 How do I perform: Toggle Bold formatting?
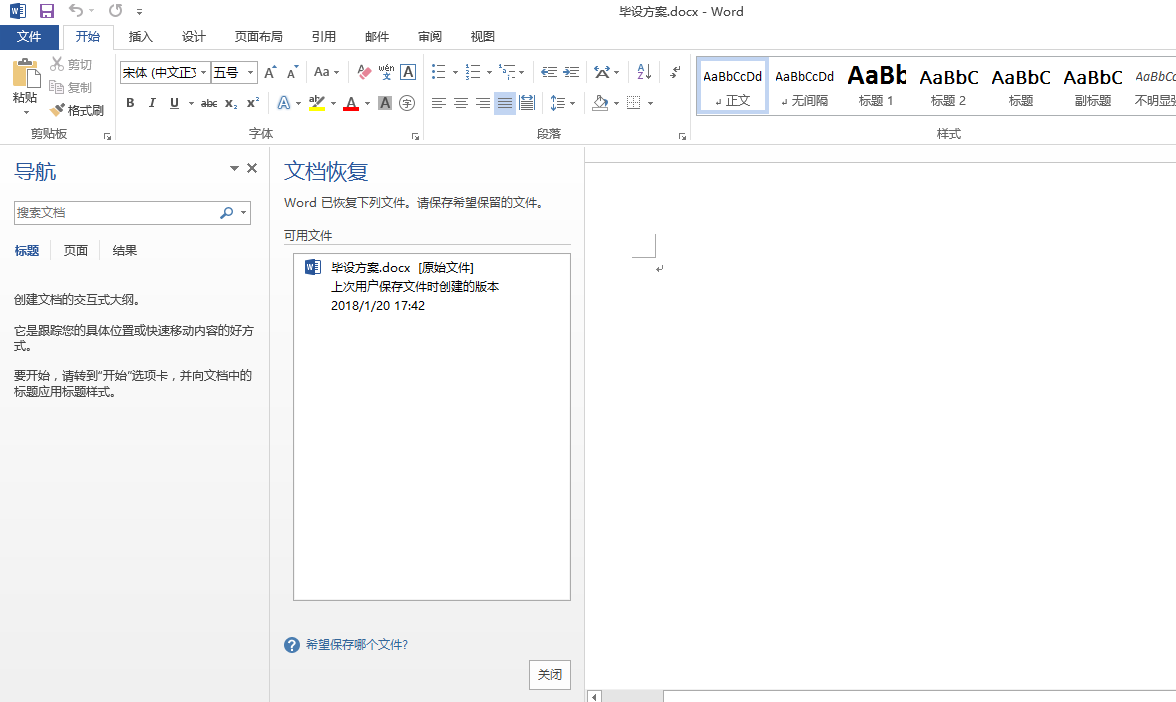tap(130, 103)
